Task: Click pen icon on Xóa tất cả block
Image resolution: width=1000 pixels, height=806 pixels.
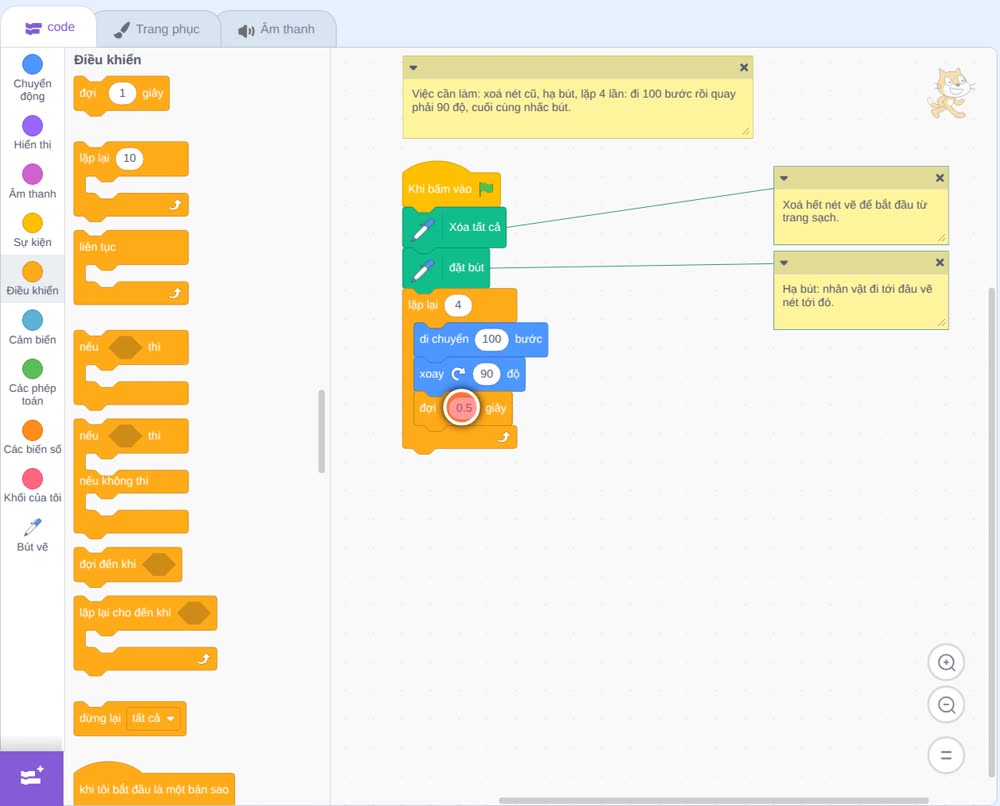Action: coord(423,228)
